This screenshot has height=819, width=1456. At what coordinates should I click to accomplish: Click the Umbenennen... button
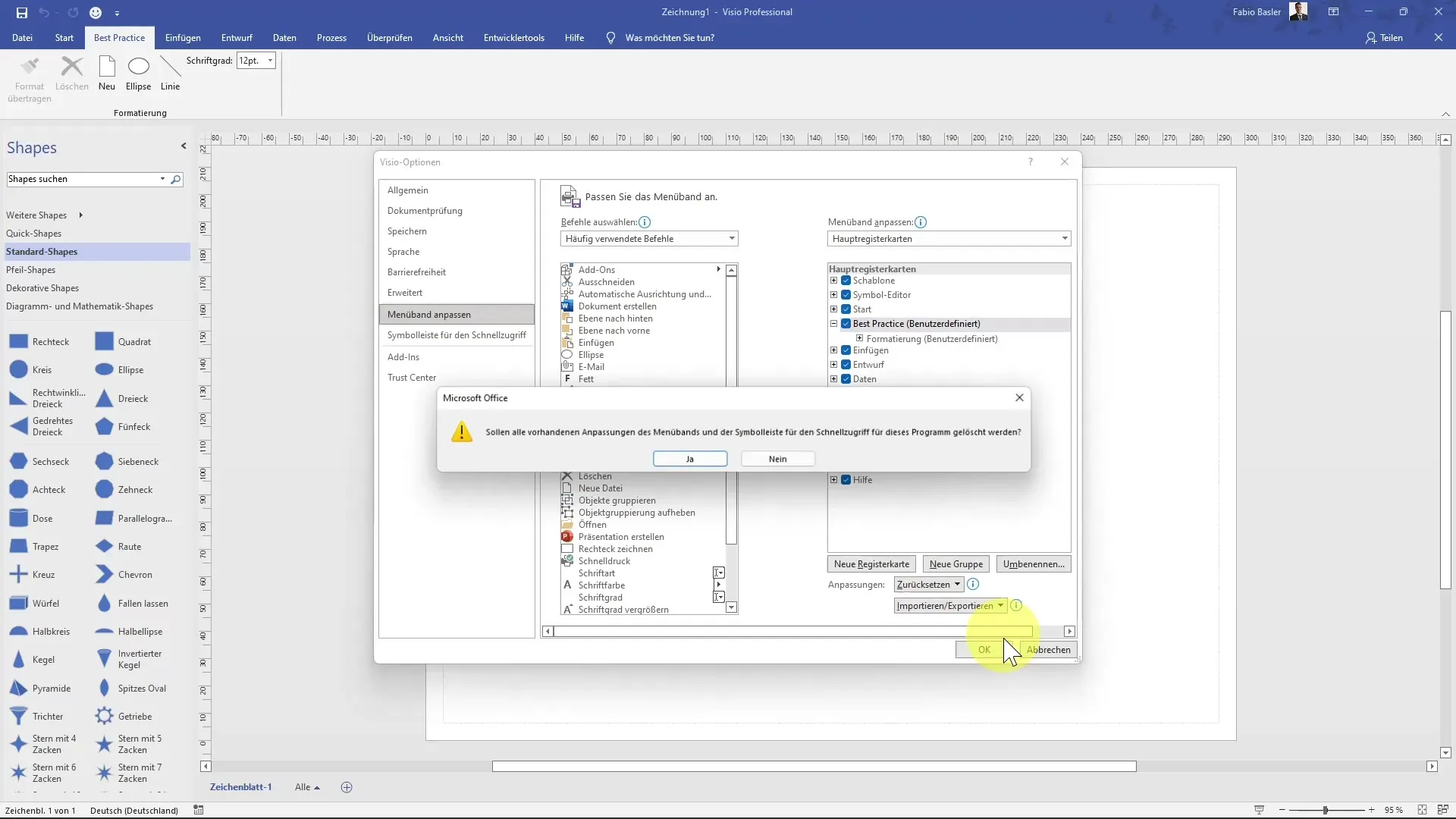click(1034, 564)
